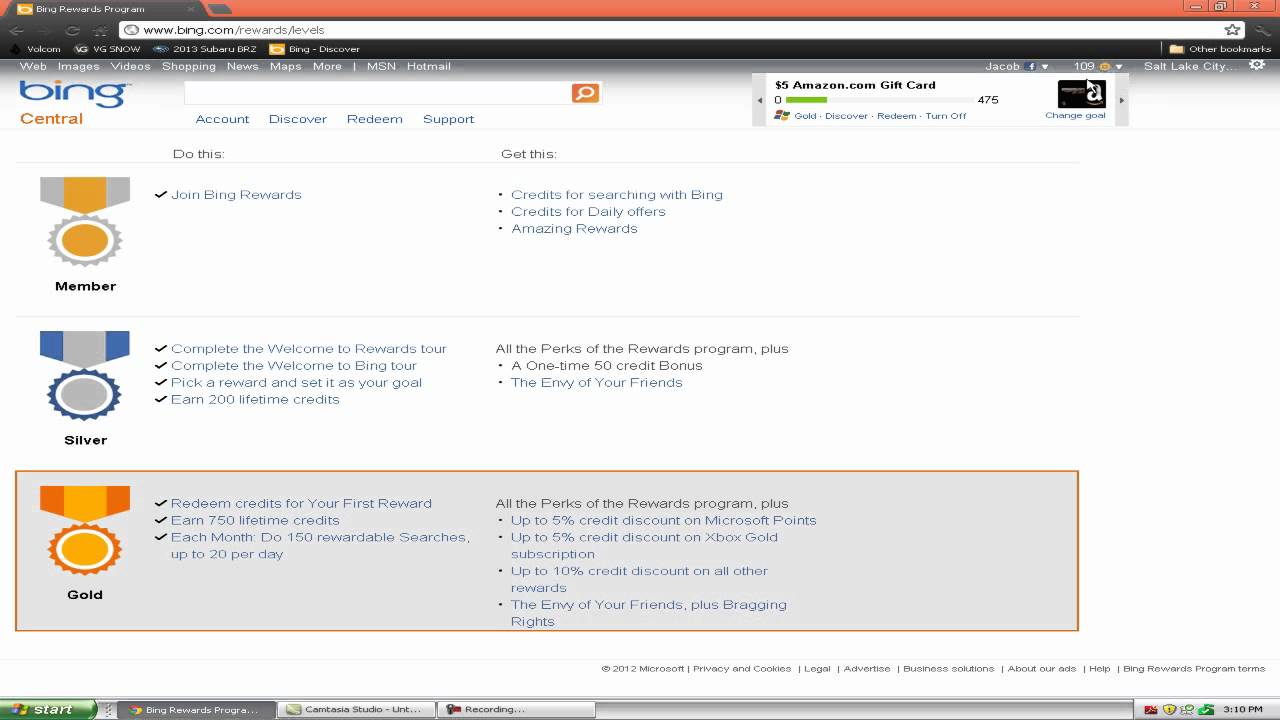Click the orange Bing search button
Screen dimensions: 1280x720
pyautogui.click(x=585, y=93)
